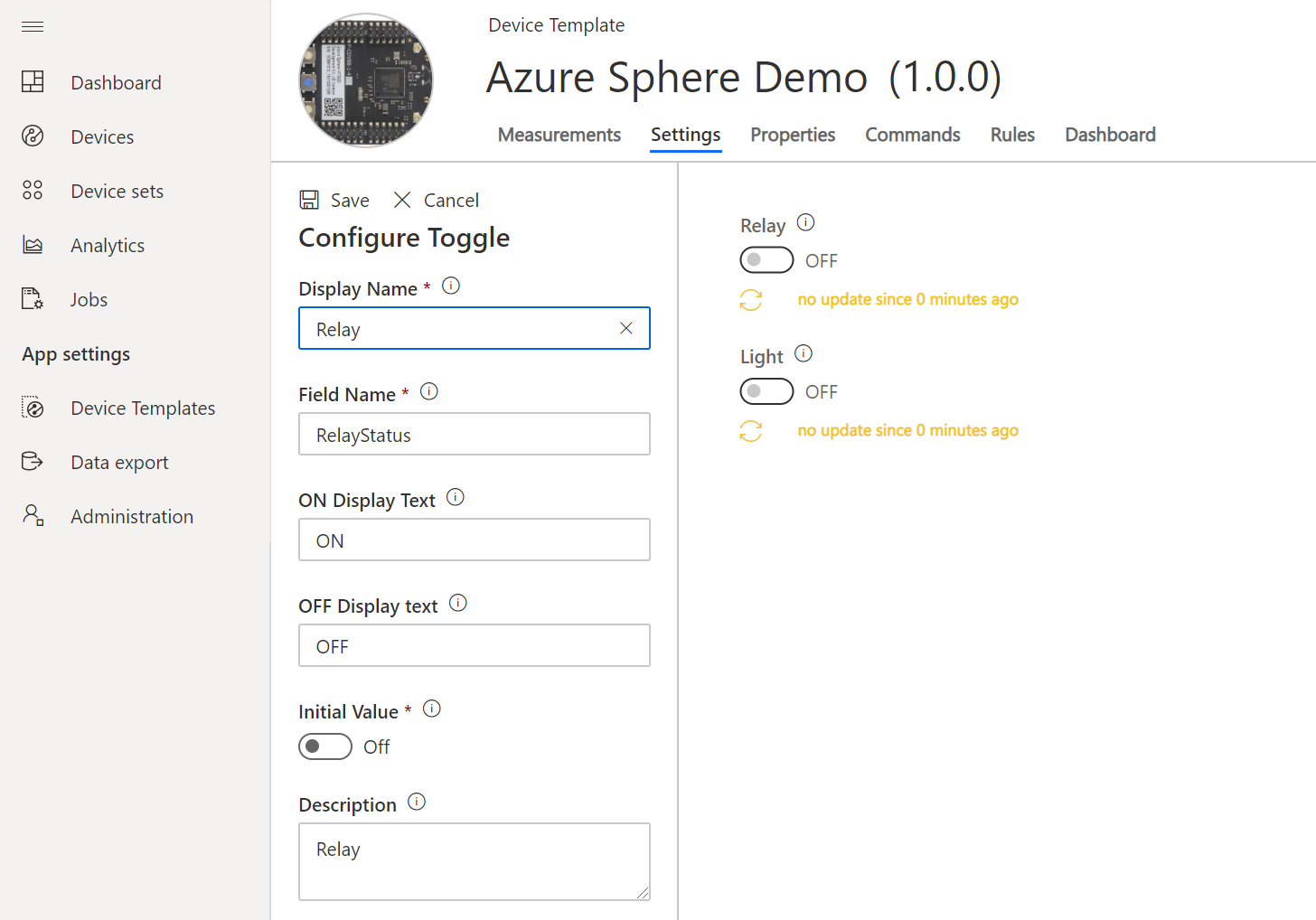Click the Azure Sphere device image

[x=366, y=80]
